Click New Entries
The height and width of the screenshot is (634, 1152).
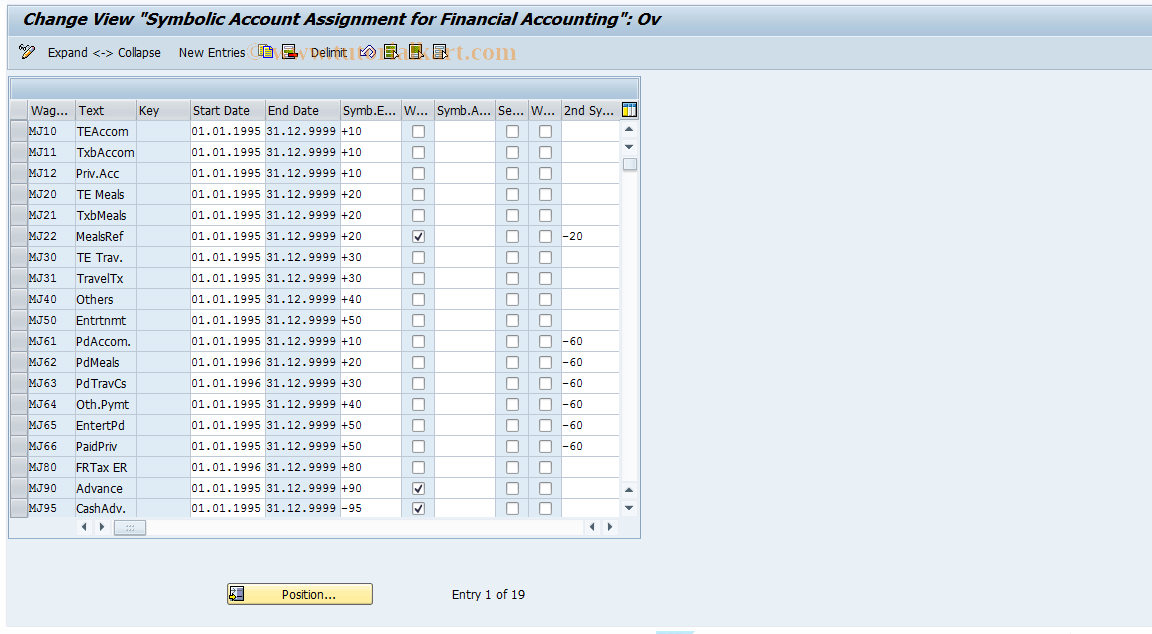pyautogui.click(x=212, y=52)
